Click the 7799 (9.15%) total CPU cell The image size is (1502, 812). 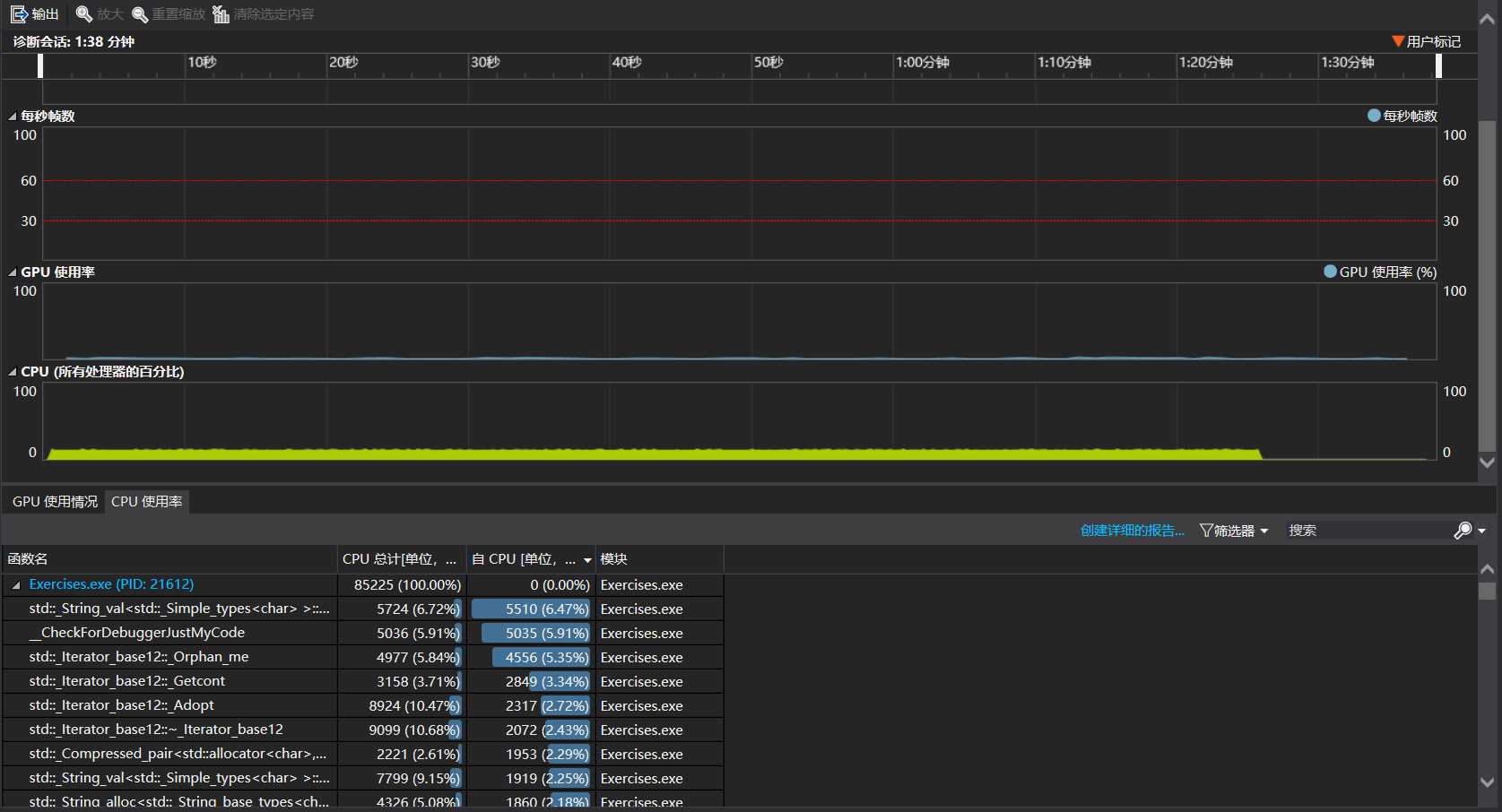click(x=402, y=778)
